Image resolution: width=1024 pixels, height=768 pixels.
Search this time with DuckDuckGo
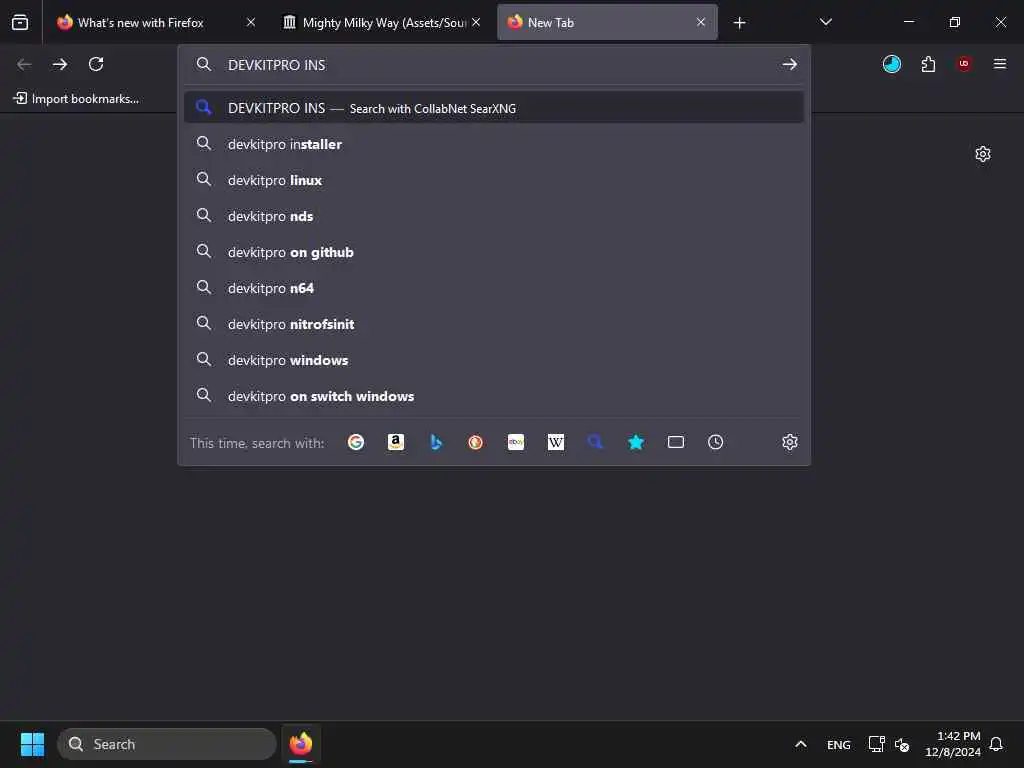[x=475, y=442]
